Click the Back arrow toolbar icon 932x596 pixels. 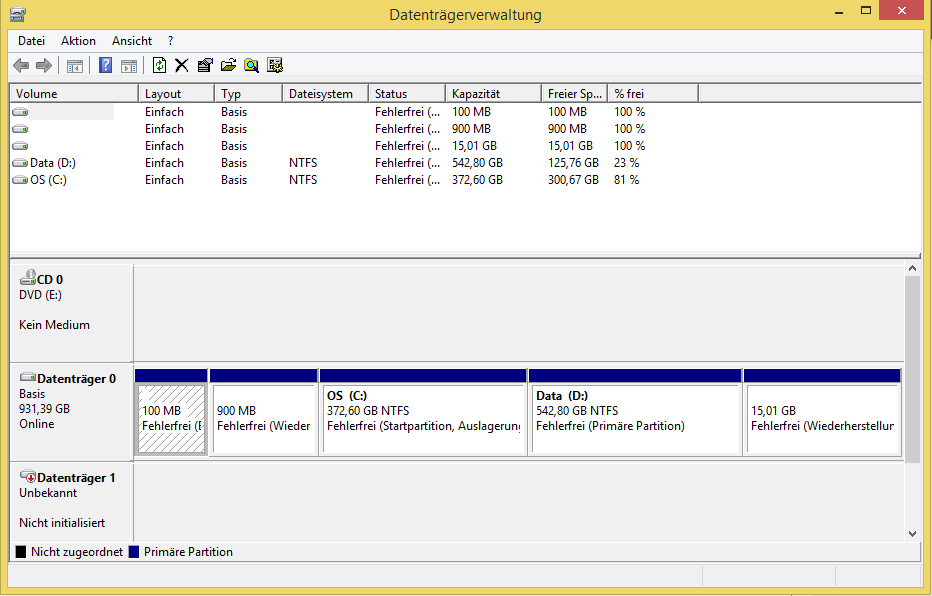[x=21, y=65]
